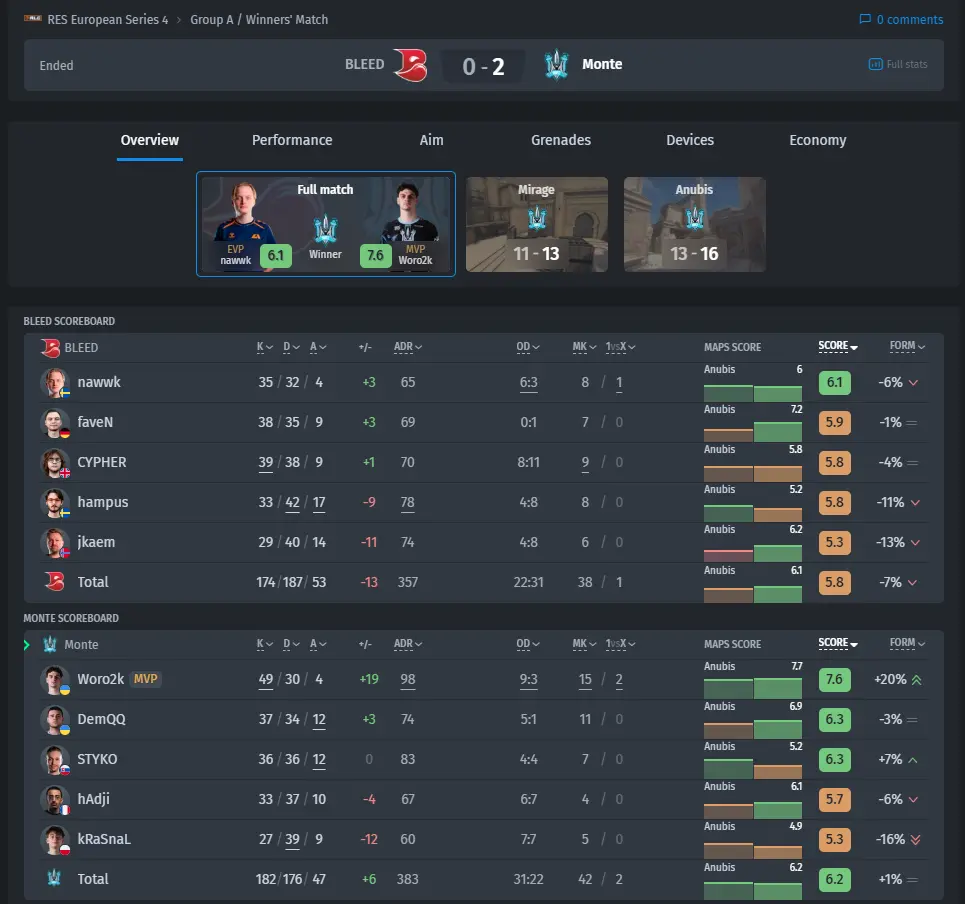Open hAdji player avatar
The height and width of the screenshot is (904, 965).
55,799
